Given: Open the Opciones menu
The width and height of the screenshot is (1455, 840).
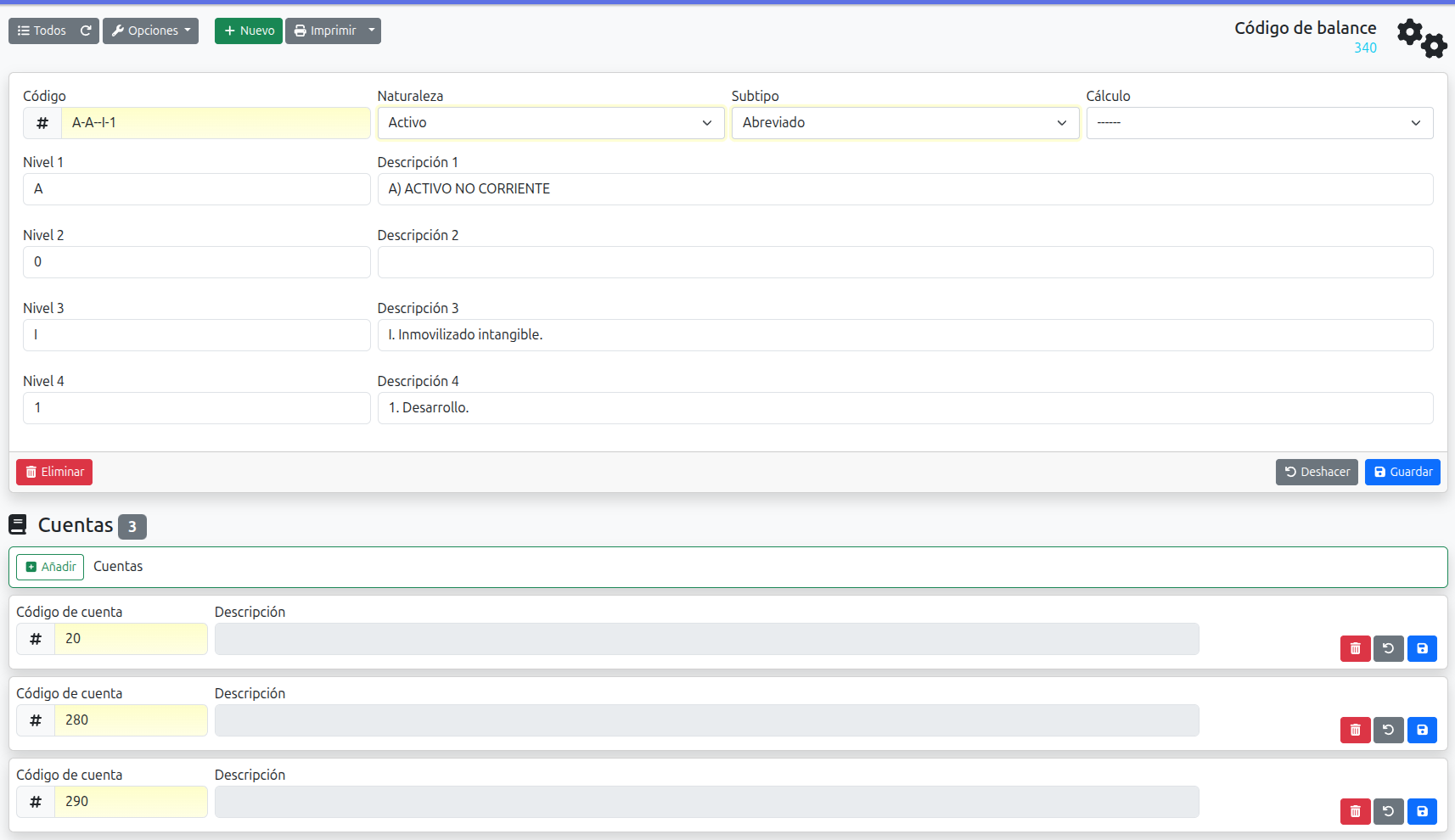Looking at the screenshot, I should point(150,31).
